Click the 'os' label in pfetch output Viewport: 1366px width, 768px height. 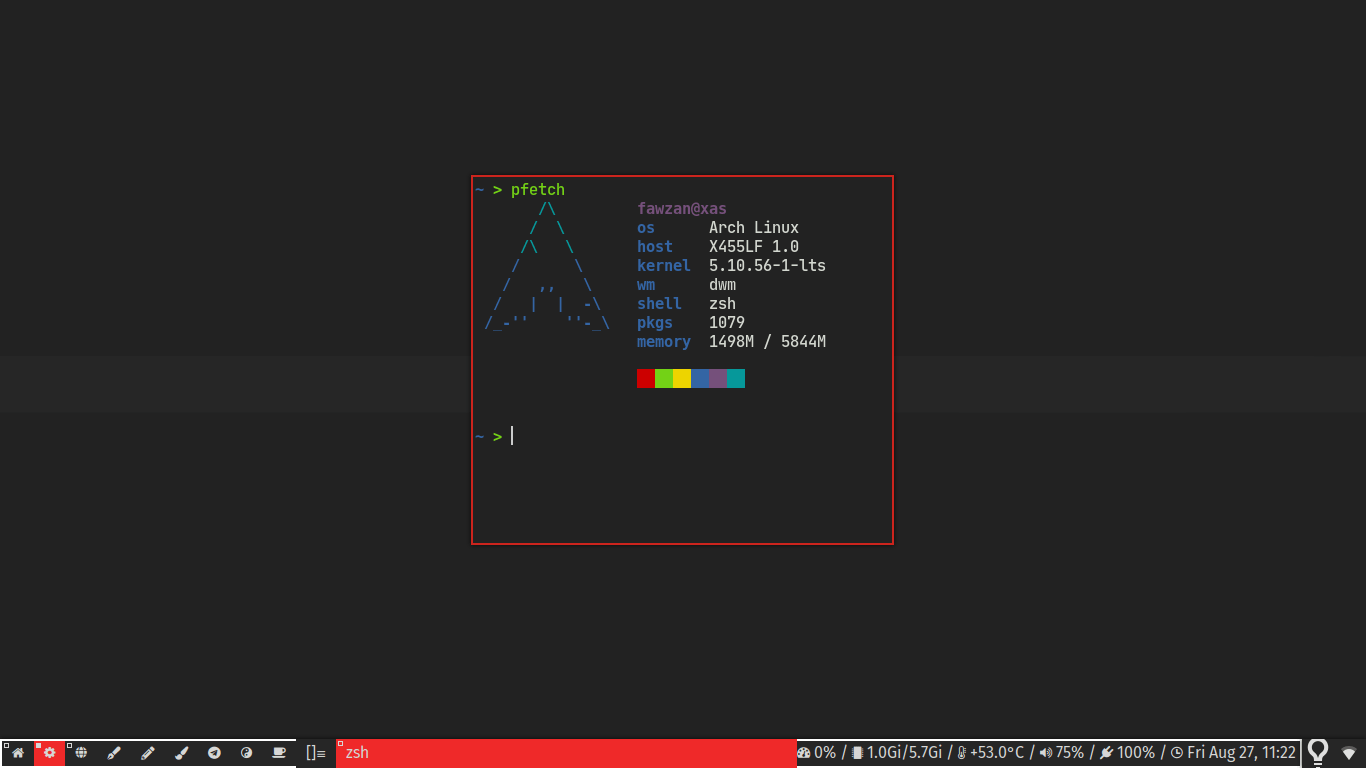click(x=646, y=228)
